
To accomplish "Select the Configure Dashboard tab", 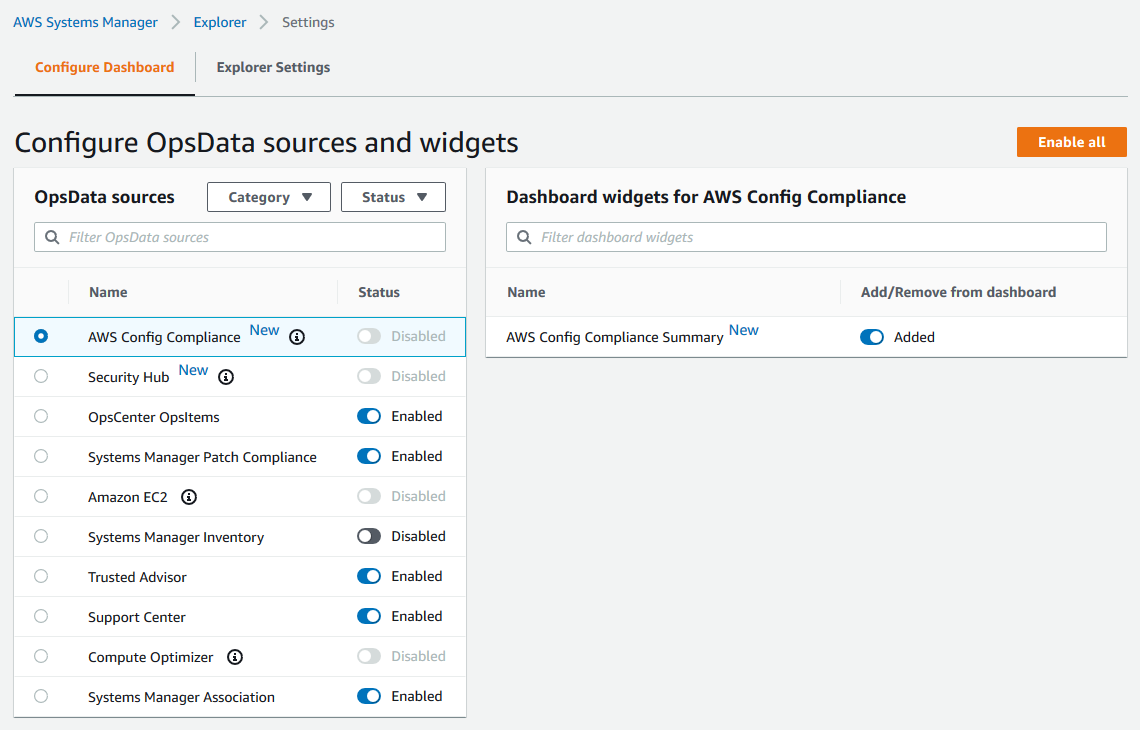I will click(x=105, y=67).
